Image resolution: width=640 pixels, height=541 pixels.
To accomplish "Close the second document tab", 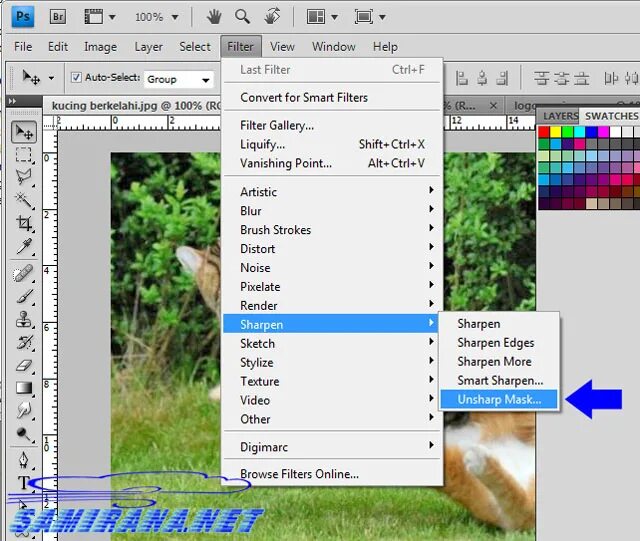I will [x=493, y=106].
